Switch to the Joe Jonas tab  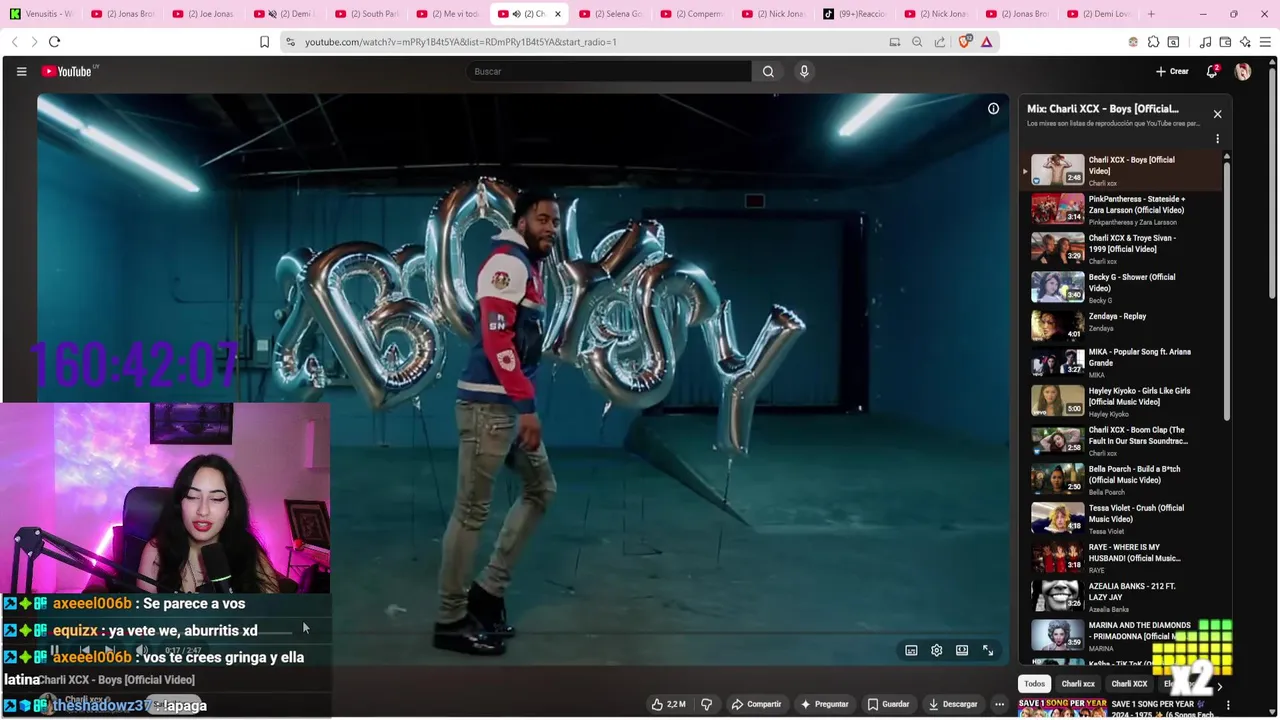point(204,14)
